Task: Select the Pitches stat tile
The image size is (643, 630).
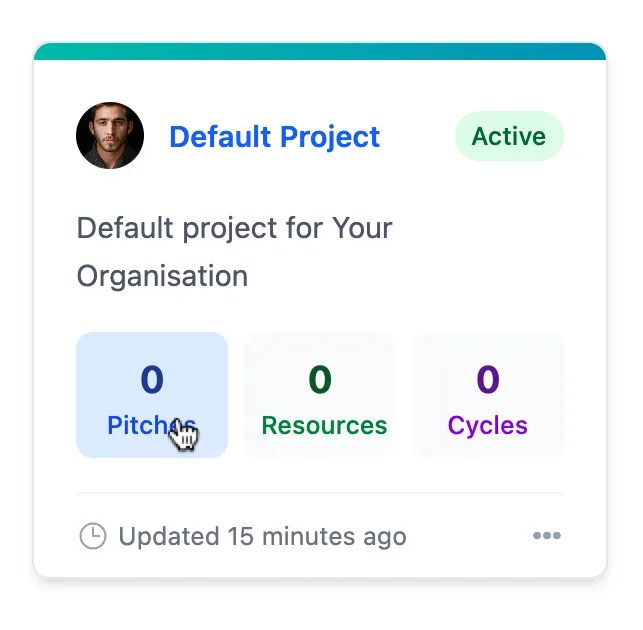Action: (152, 395)
